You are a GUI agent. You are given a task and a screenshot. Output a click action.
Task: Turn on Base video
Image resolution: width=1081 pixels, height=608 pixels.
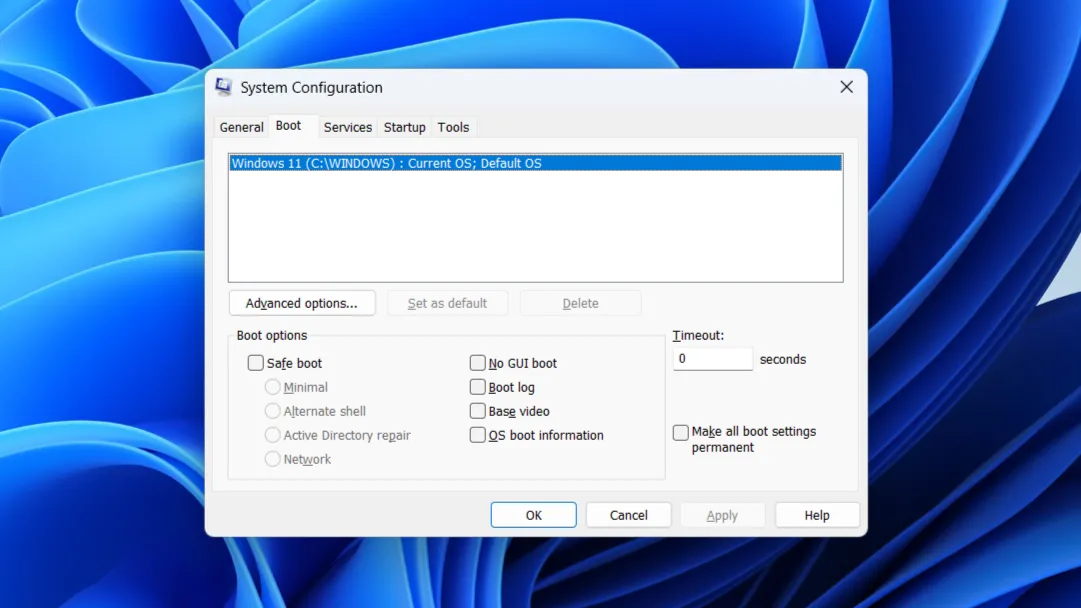tap(478, 411)
